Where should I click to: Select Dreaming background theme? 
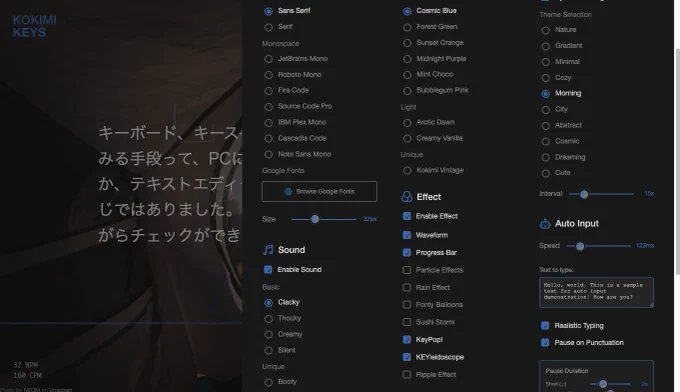click(546, 157)
